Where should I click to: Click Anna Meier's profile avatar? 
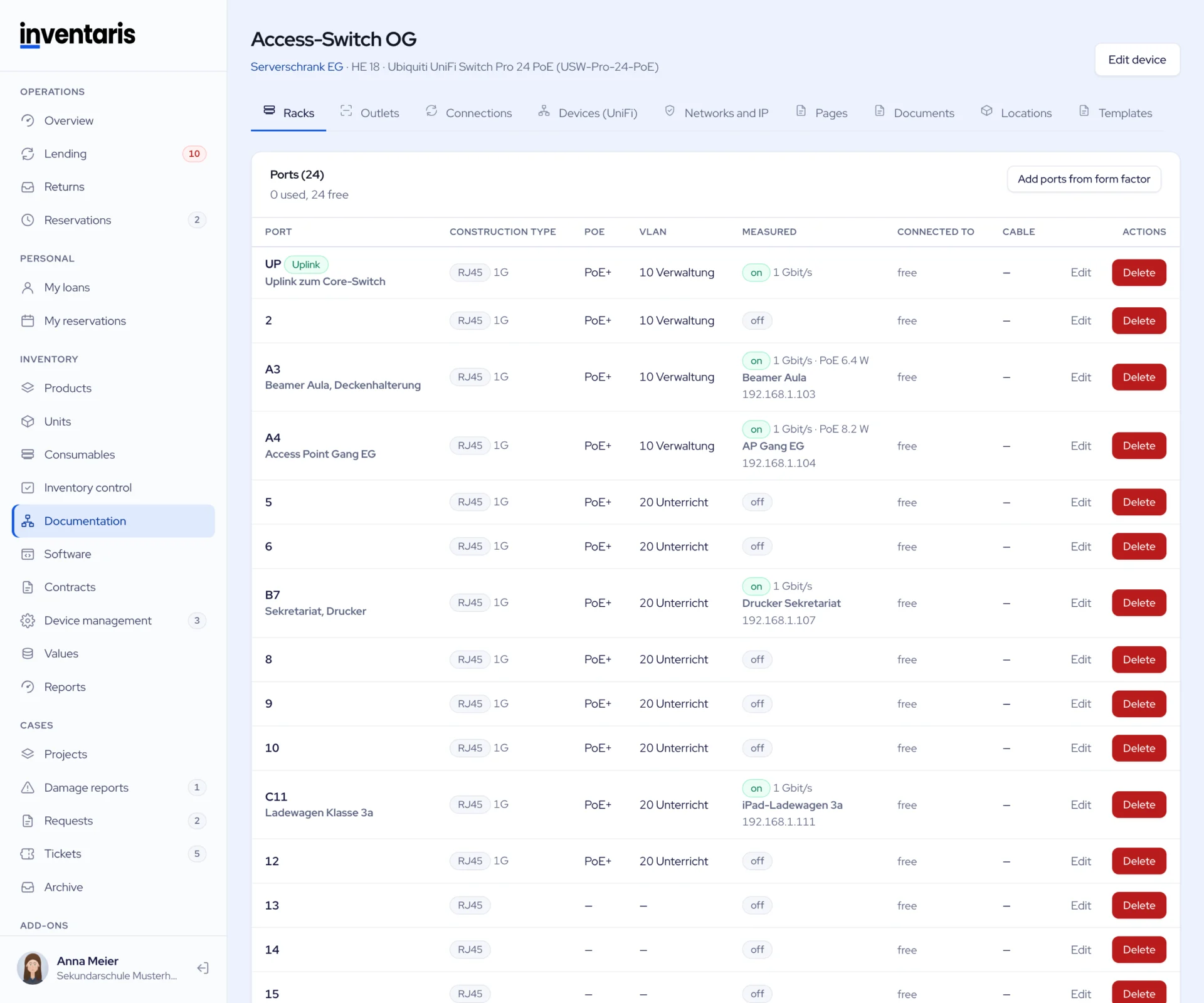pos(33,968)
